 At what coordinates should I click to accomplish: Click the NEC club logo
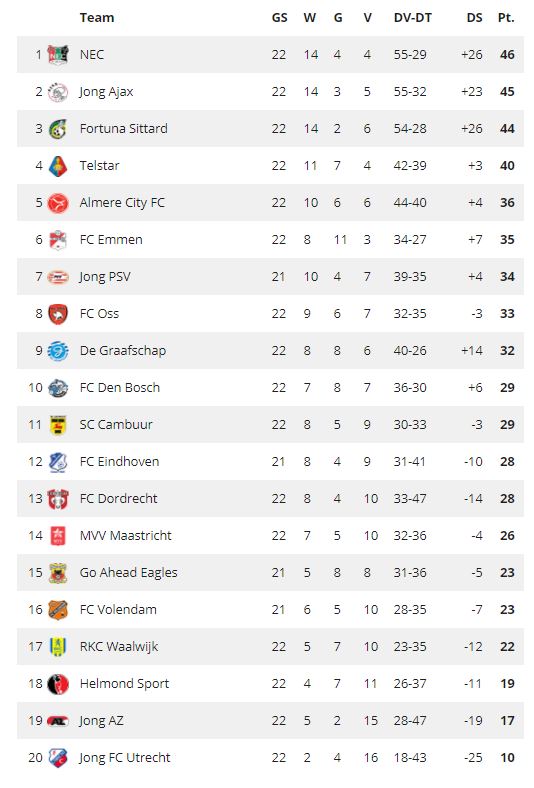click(x=58, y=54)
